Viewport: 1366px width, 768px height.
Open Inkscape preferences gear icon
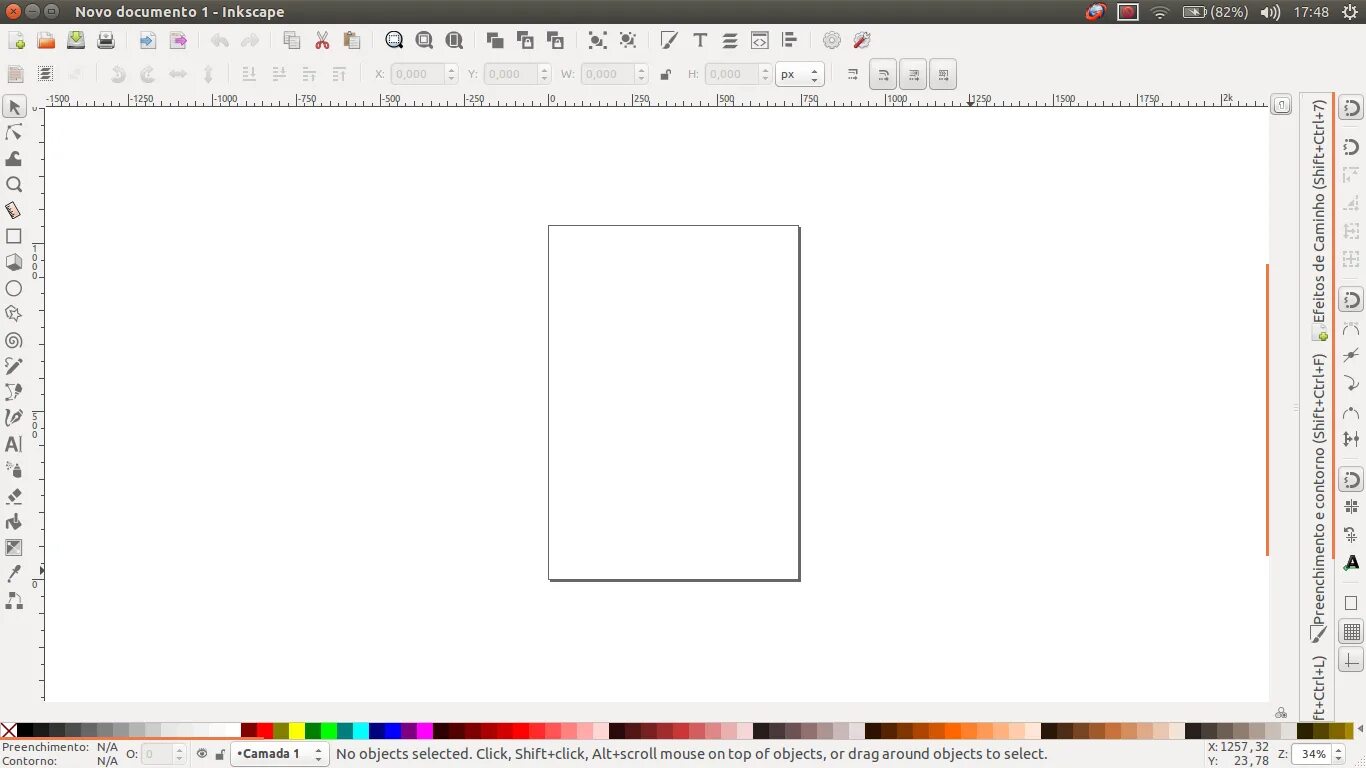(832, 41)
